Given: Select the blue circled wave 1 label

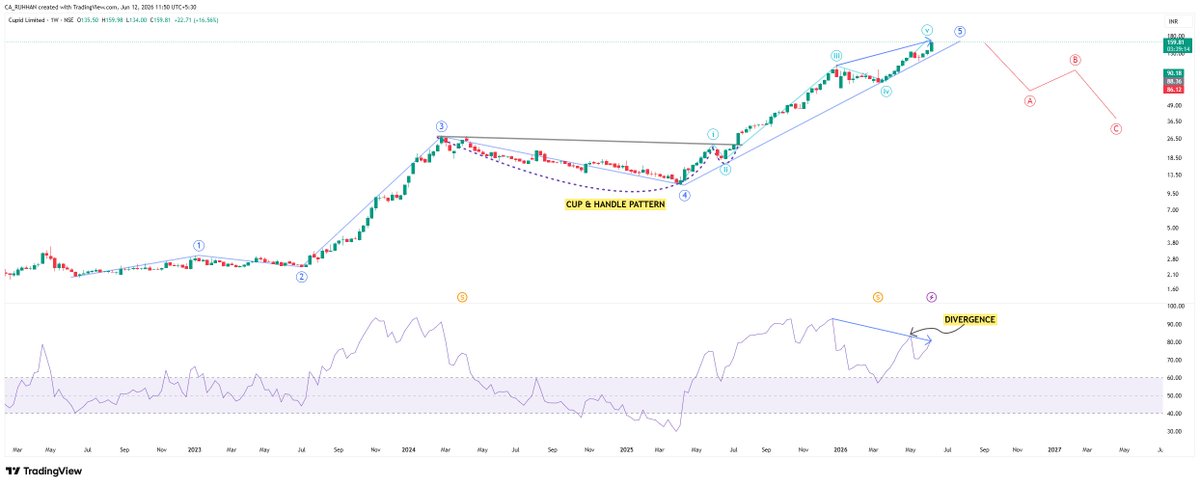Looking at the screenshot, I should pos(199,245).
